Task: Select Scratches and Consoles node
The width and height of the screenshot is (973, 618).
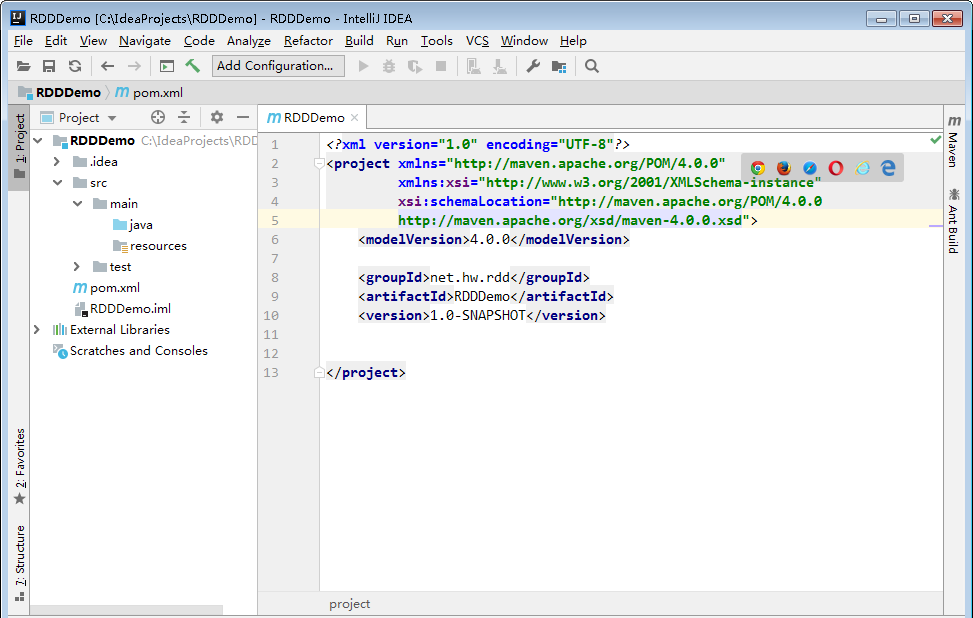Action: click(130, 351)
